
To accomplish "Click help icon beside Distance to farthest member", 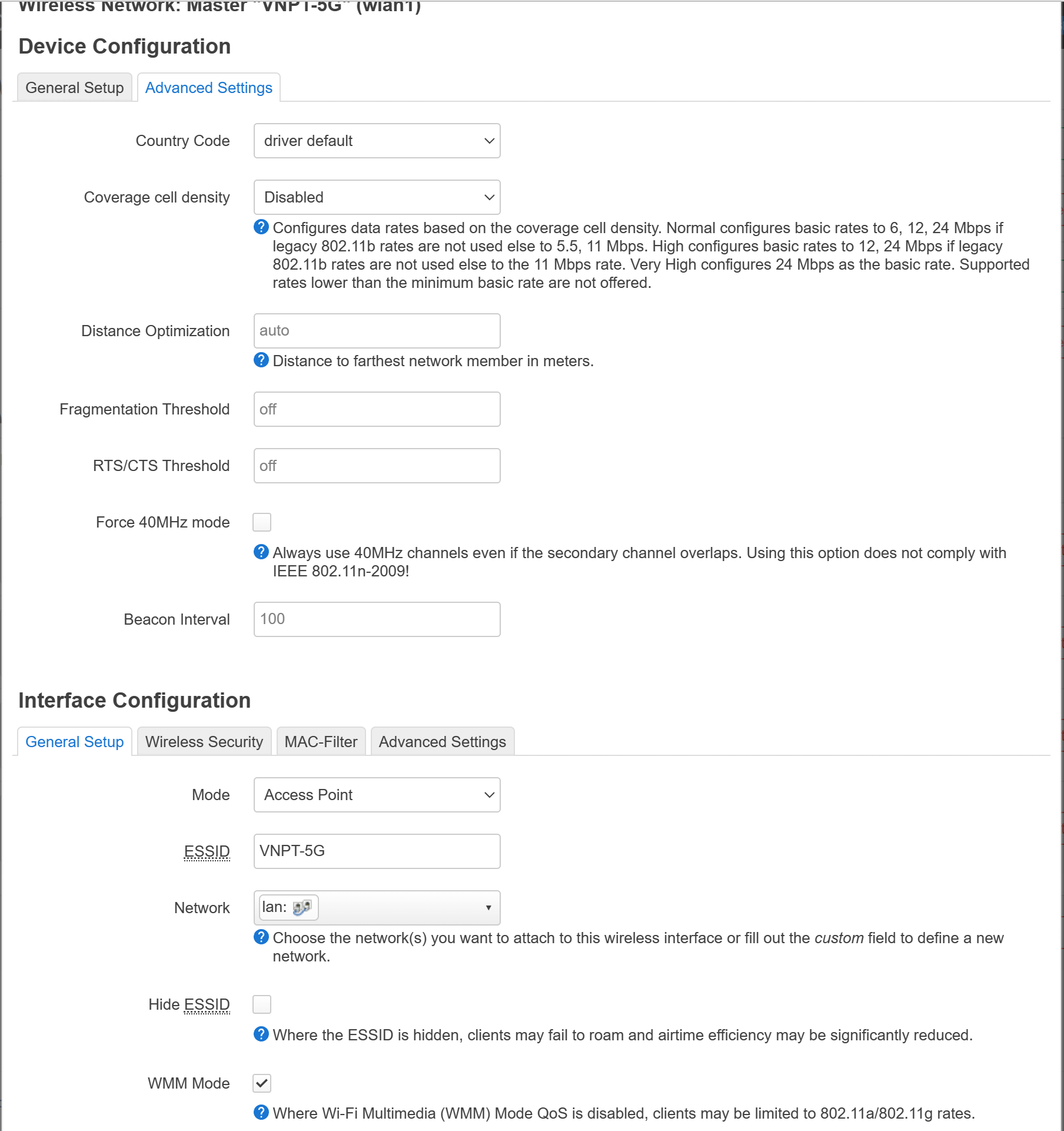I will (x=261, y=360).
